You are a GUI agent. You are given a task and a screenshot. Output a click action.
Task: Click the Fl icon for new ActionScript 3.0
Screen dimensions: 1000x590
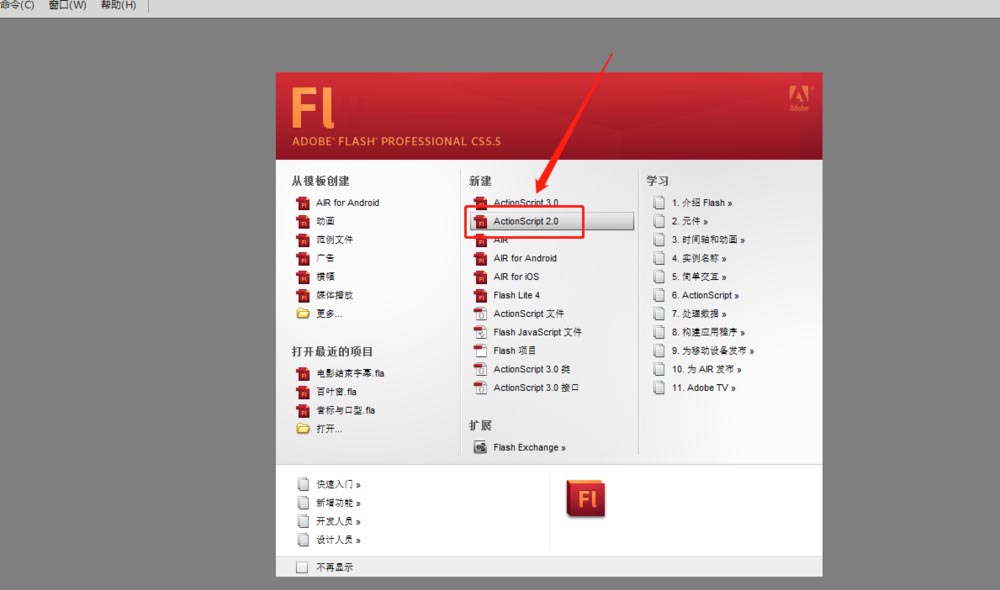(480, 203)
